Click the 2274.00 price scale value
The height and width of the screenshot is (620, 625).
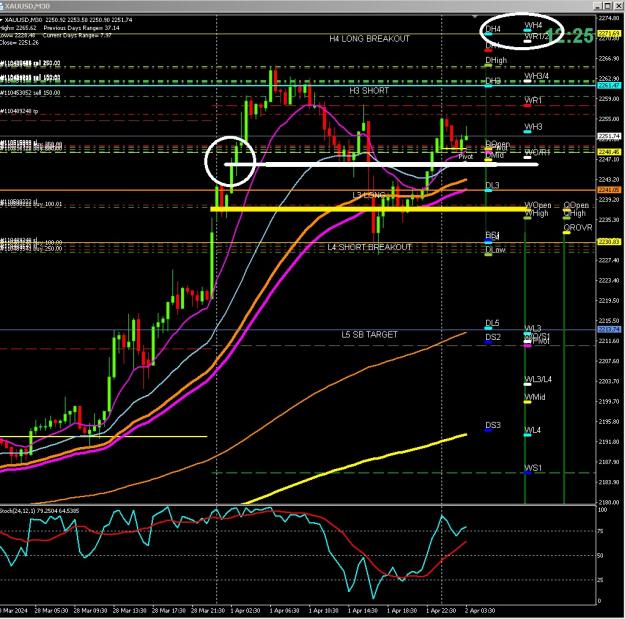pos(609,18)
